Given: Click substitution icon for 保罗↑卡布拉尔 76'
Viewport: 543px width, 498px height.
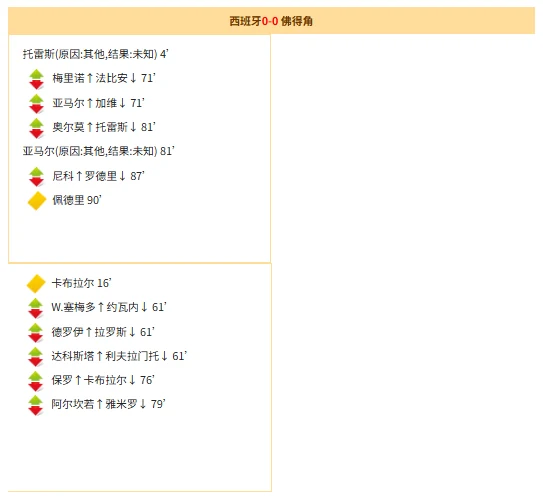Looking at the screenshot, I should point(36,381).
